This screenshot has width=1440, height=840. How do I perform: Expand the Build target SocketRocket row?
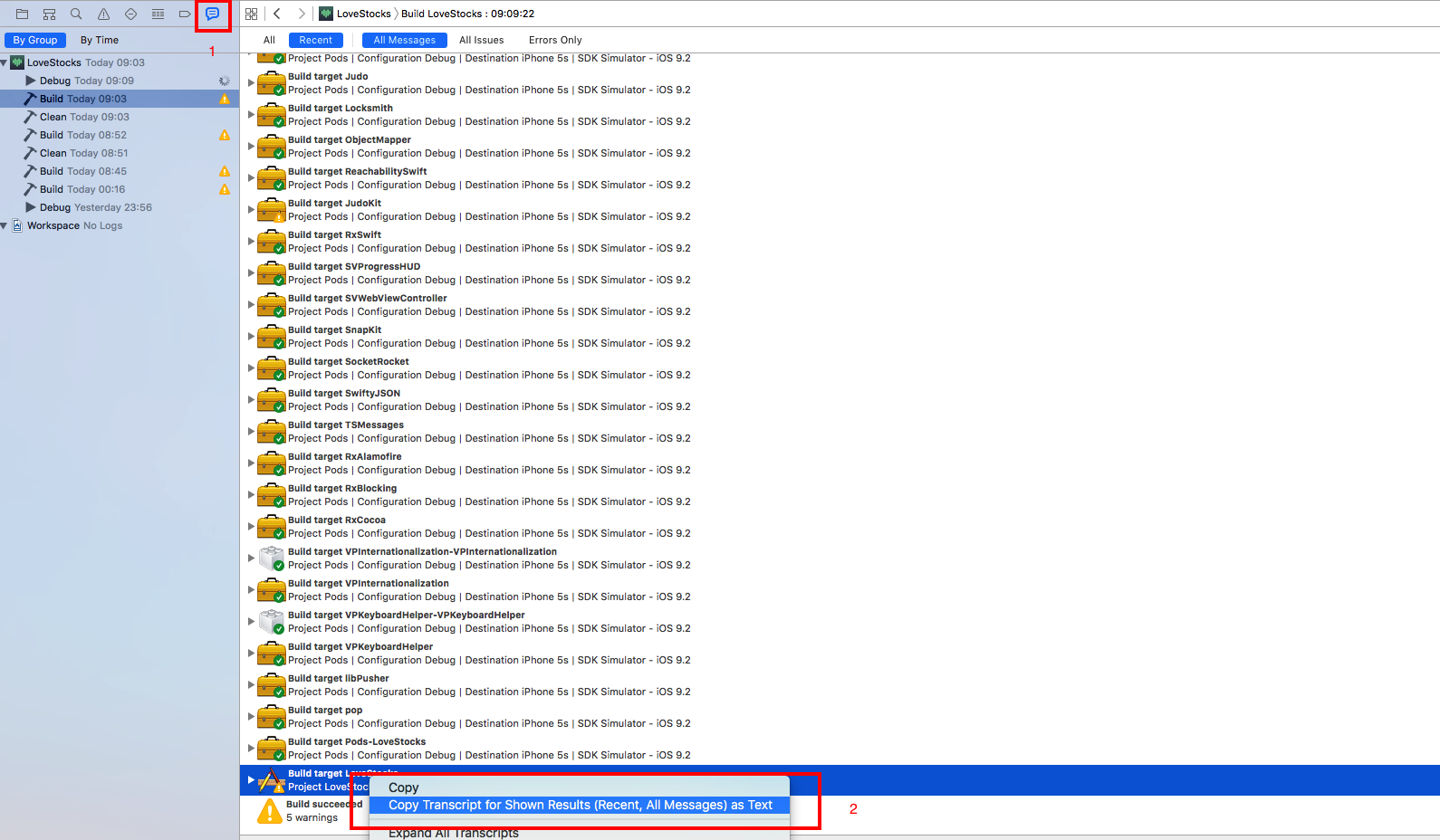pos(251,367)
